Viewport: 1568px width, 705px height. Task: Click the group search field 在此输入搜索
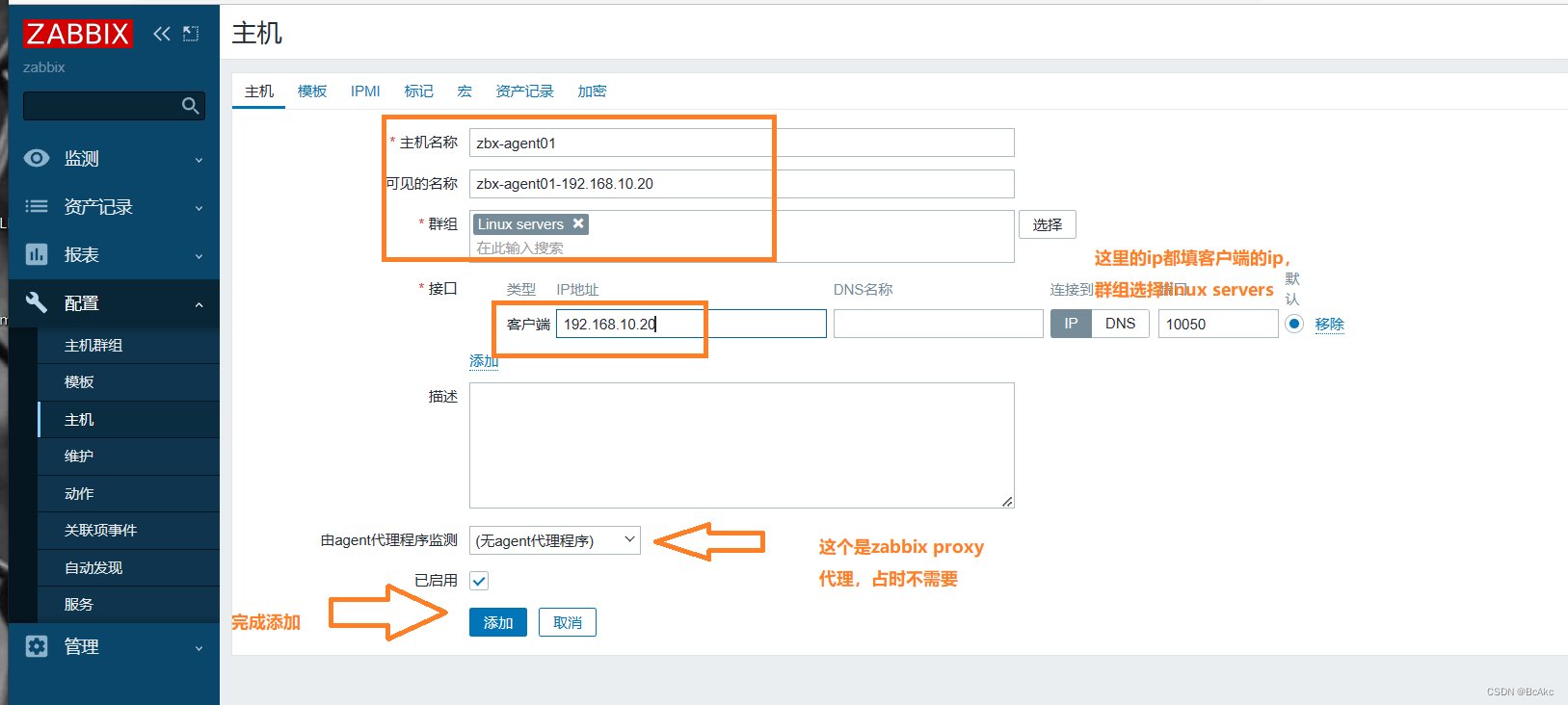tap(741, 248)
